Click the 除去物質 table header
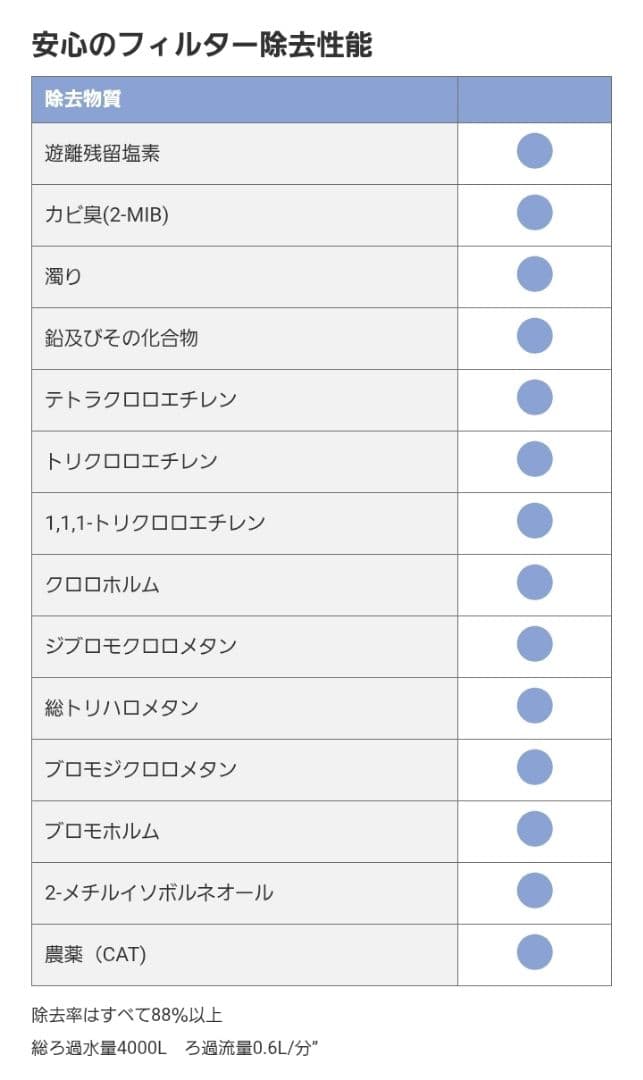 click(84, 99)
